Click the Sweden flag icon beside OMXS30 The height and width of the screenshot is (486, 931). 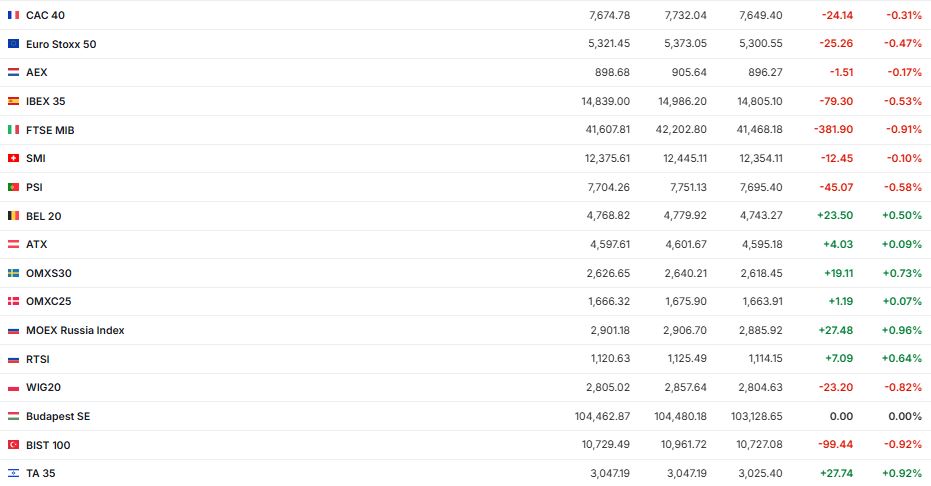click(13, 273)
